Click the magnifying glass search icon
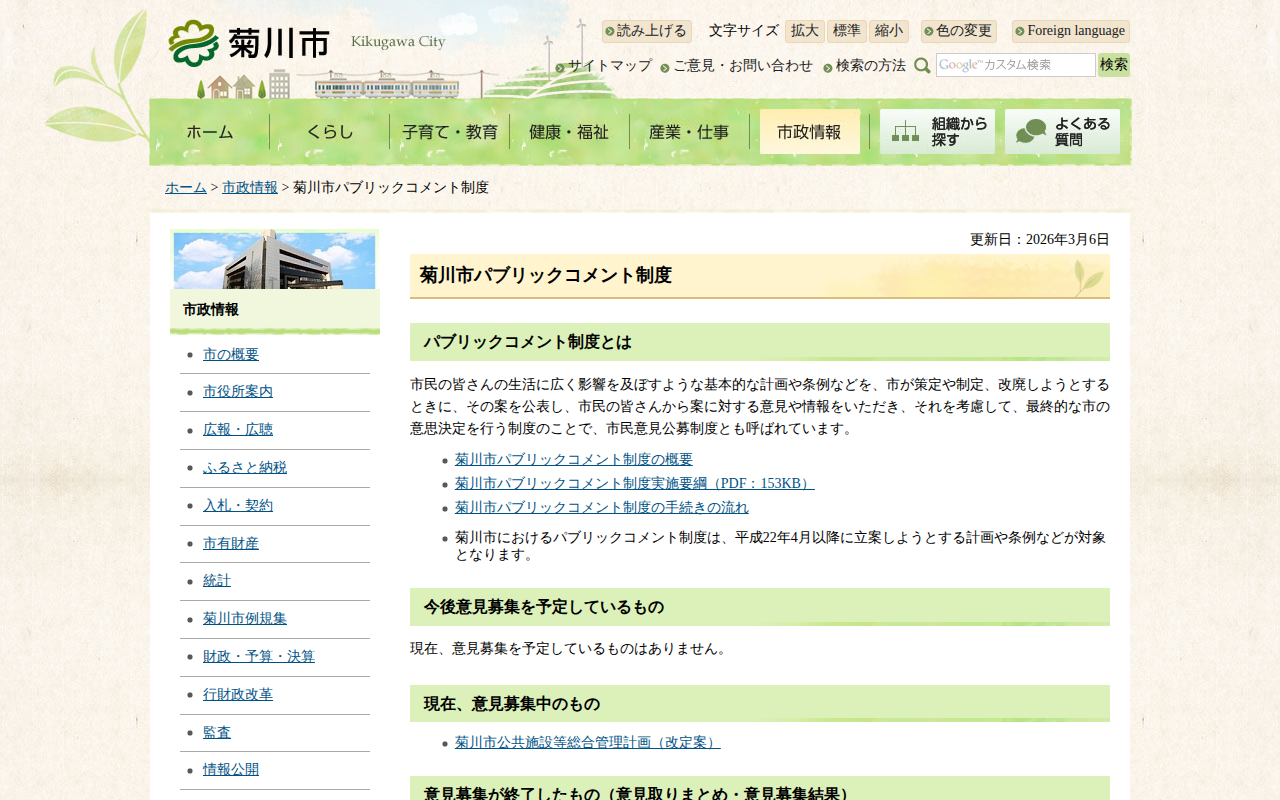This screenshot has width=1280, height=800. 922,66
